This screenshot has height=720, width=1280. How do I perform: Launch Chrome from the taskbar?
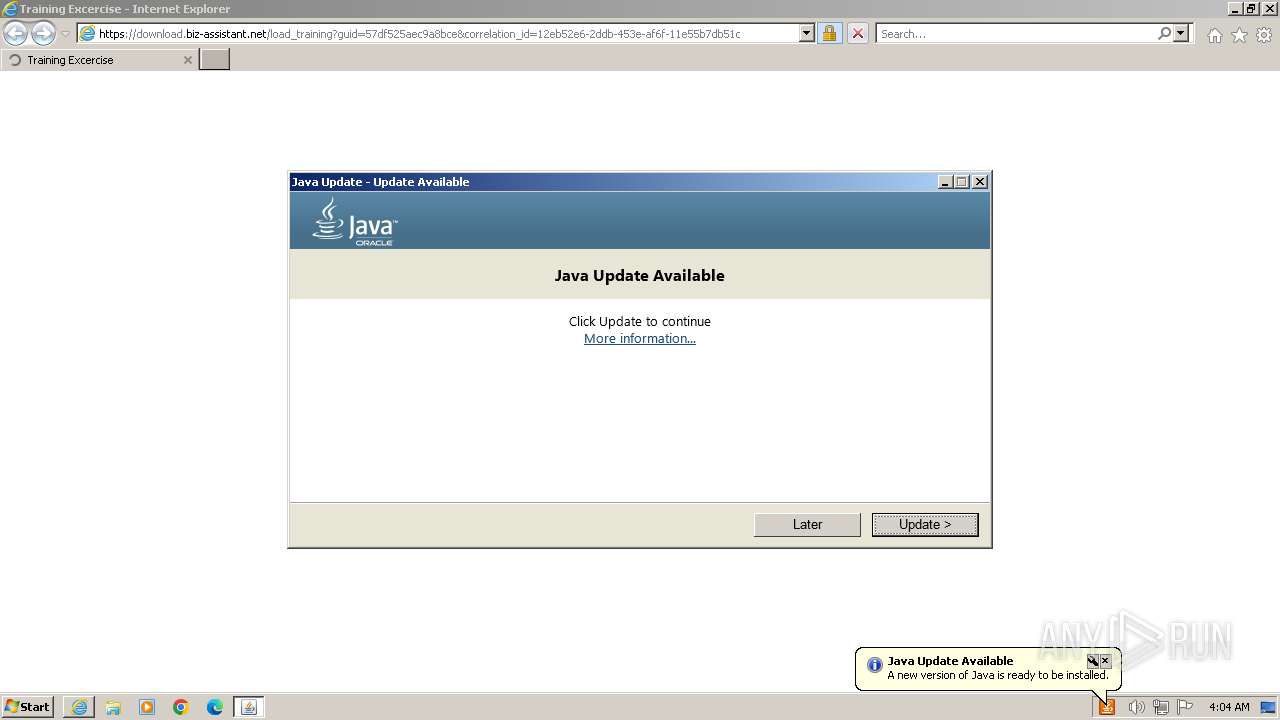click(x=181, y=707)
